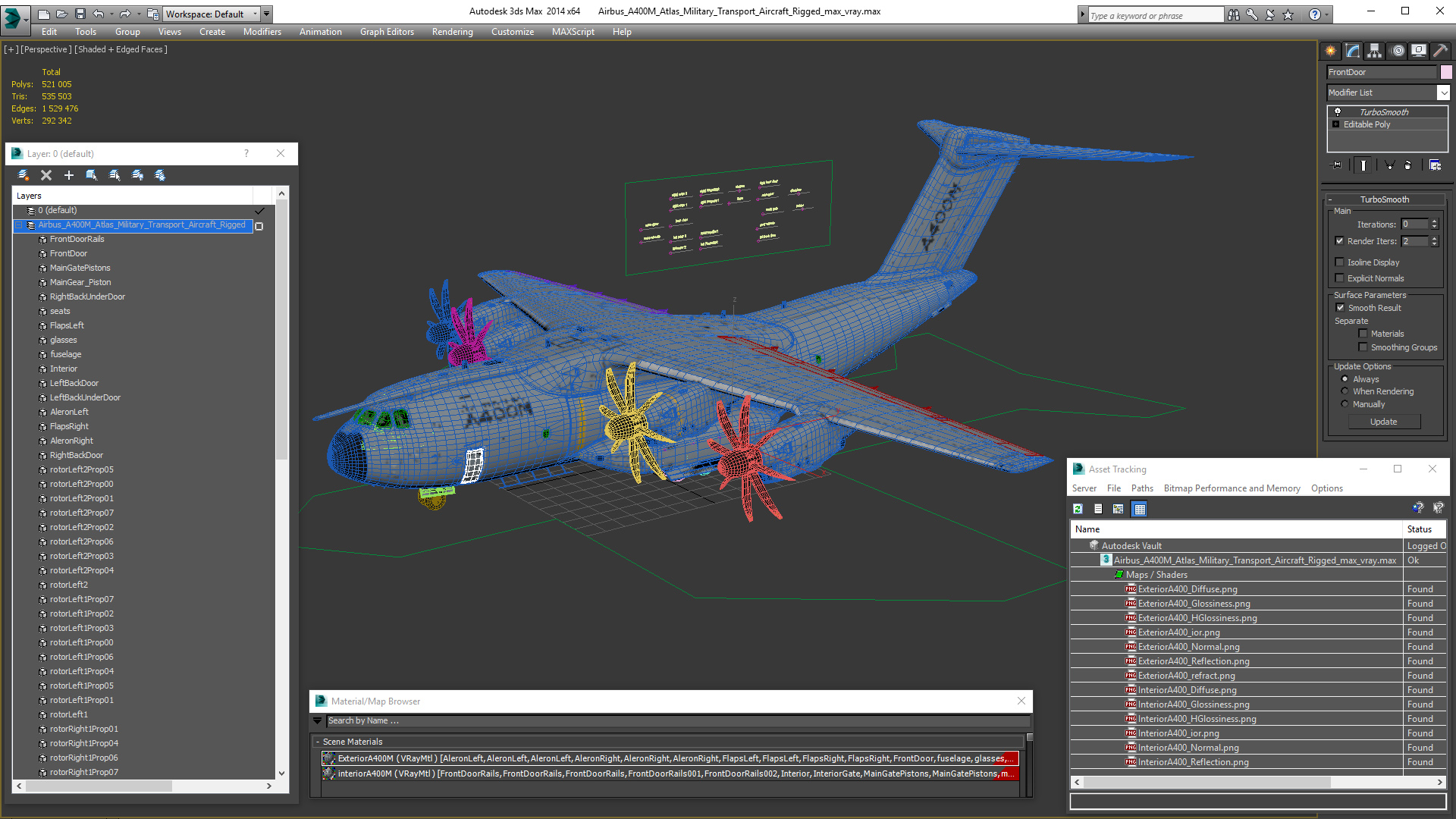Open the Graph Editors menu
Viewport: 1456px width, 819px height.
(387, 32)
